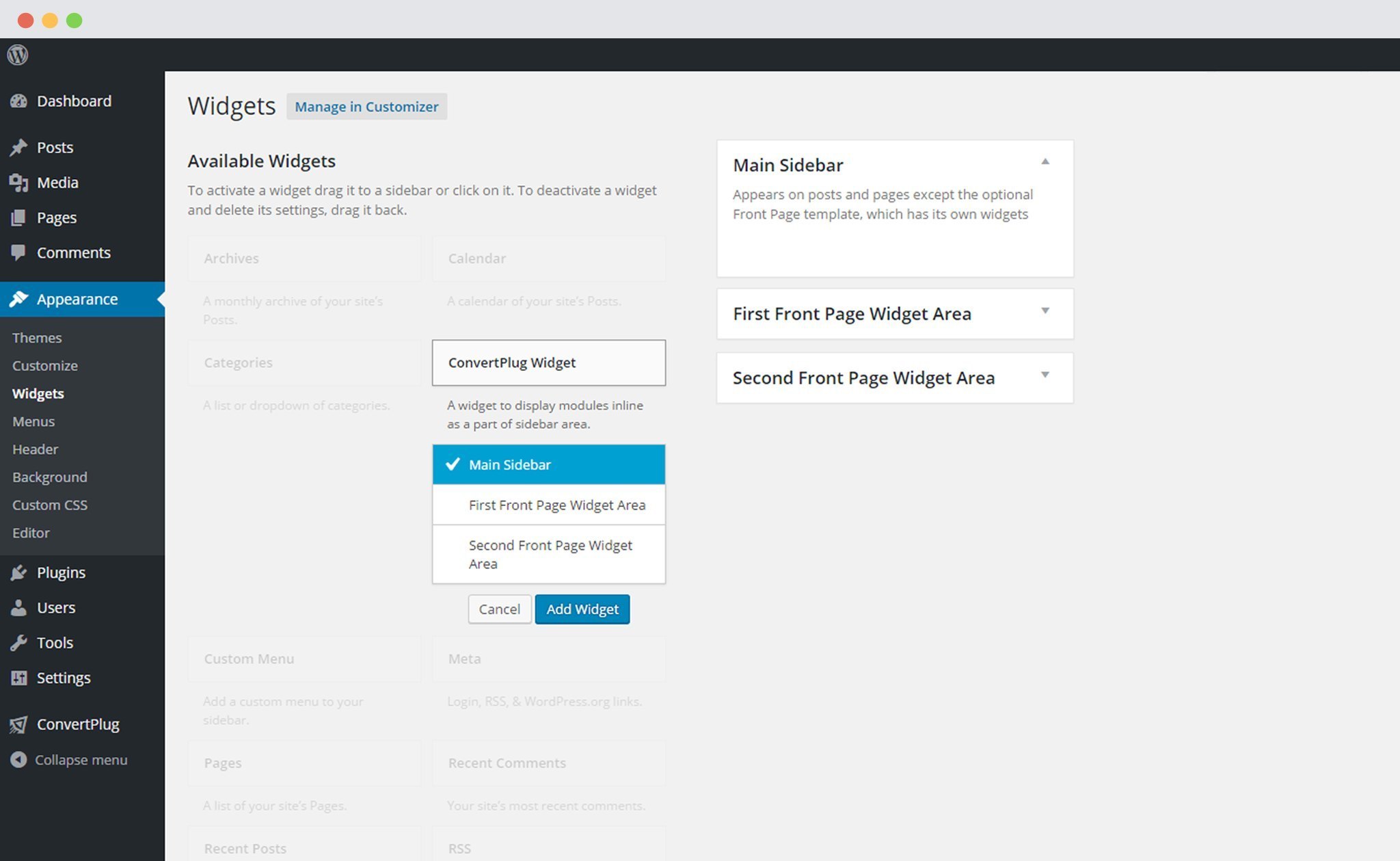The height and width of the screenshot is (861, 1400).
Task: Expand Second Front Page Widget Area panel
Action: click(x=1045, y=375)
